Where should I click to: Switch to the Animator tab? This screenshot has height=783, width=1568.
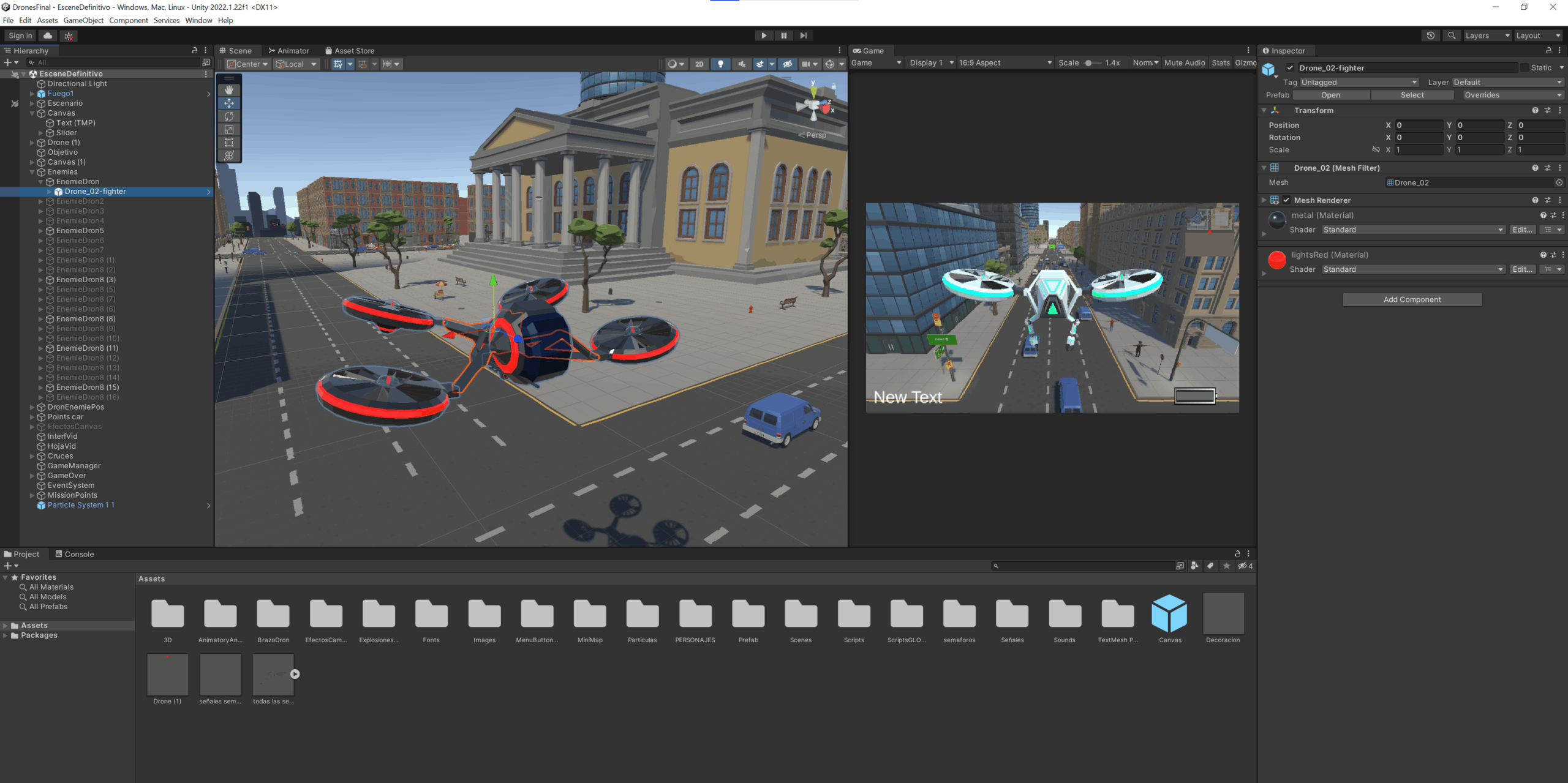click(x=288, y=50)
